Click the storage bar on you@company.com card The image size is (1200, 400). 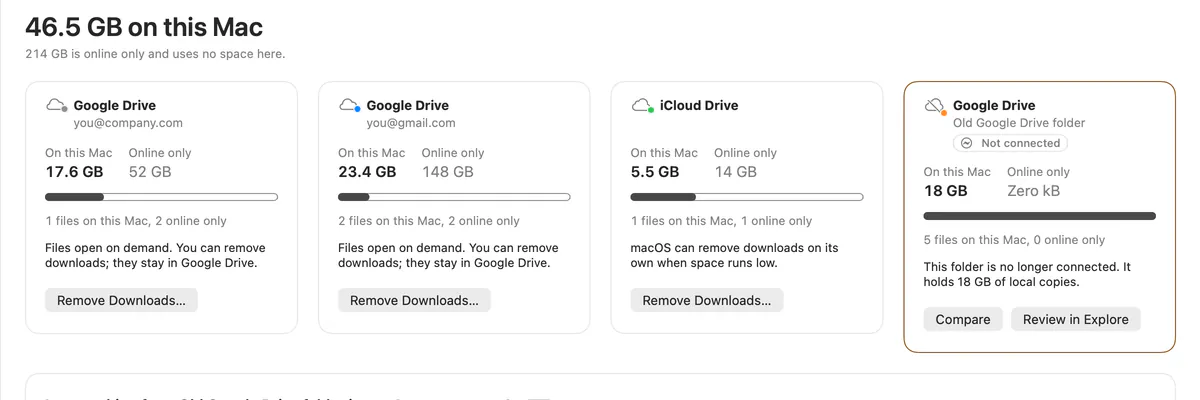point(162,197)
